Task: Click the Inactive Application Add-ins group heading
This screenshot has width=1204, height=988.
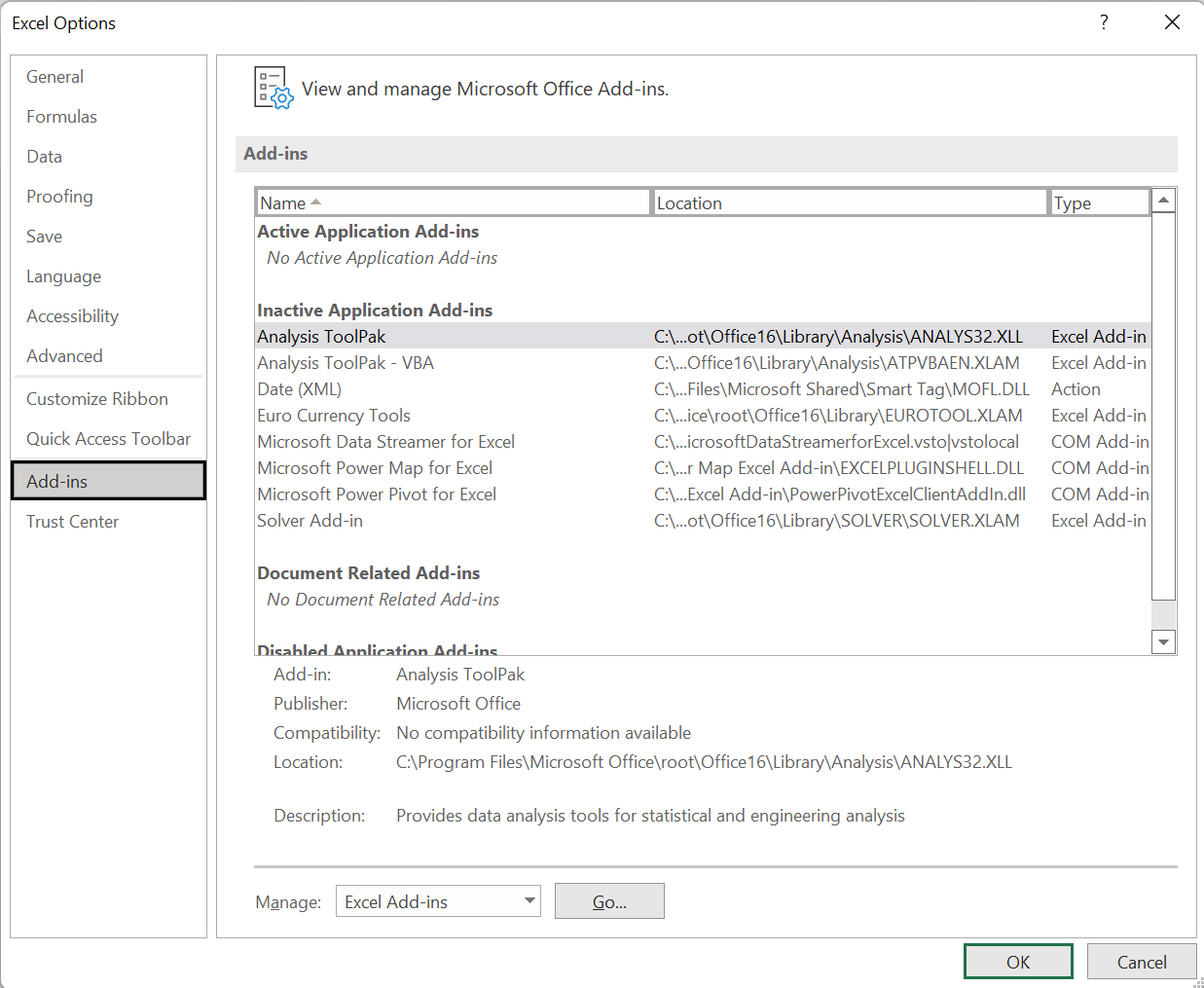Action: pos(375,310)
